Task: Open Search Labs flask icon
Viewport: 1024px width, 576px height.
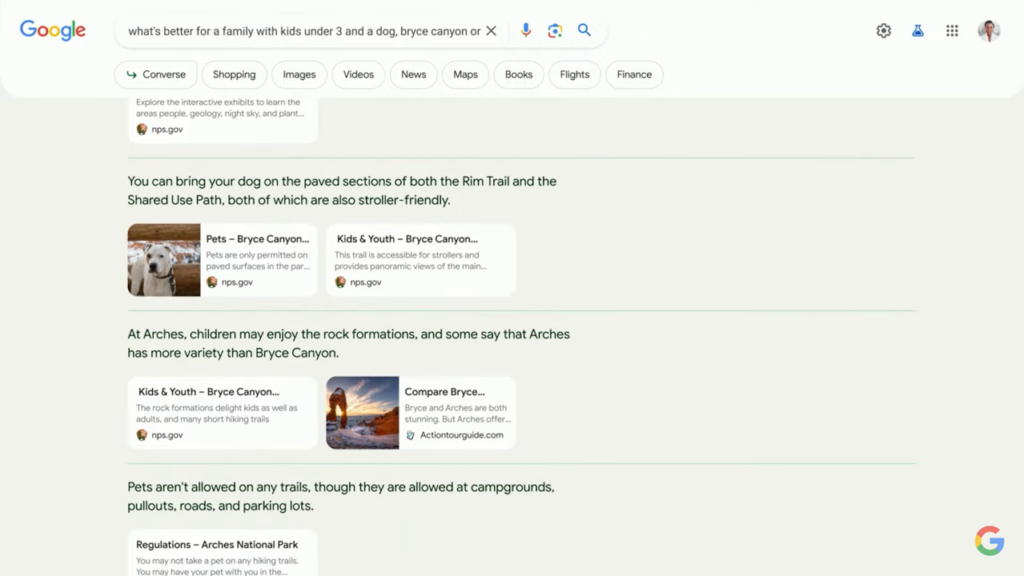Action: 918,31
